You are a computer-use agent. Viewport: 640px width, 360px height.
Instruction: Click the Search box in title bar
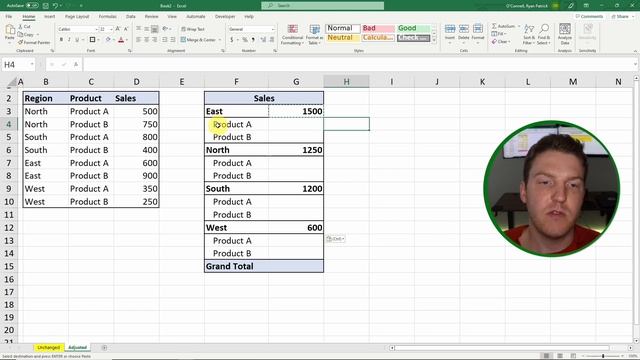pos(322,6)
